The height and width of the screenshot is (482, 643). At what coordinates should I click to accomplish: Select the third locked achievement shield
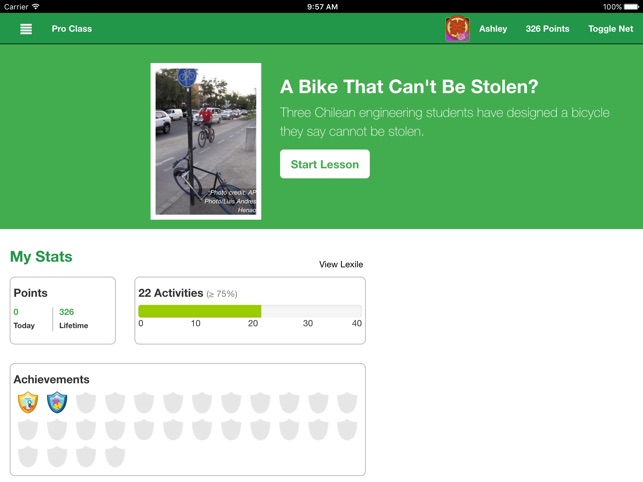click(x=144, y=402)
